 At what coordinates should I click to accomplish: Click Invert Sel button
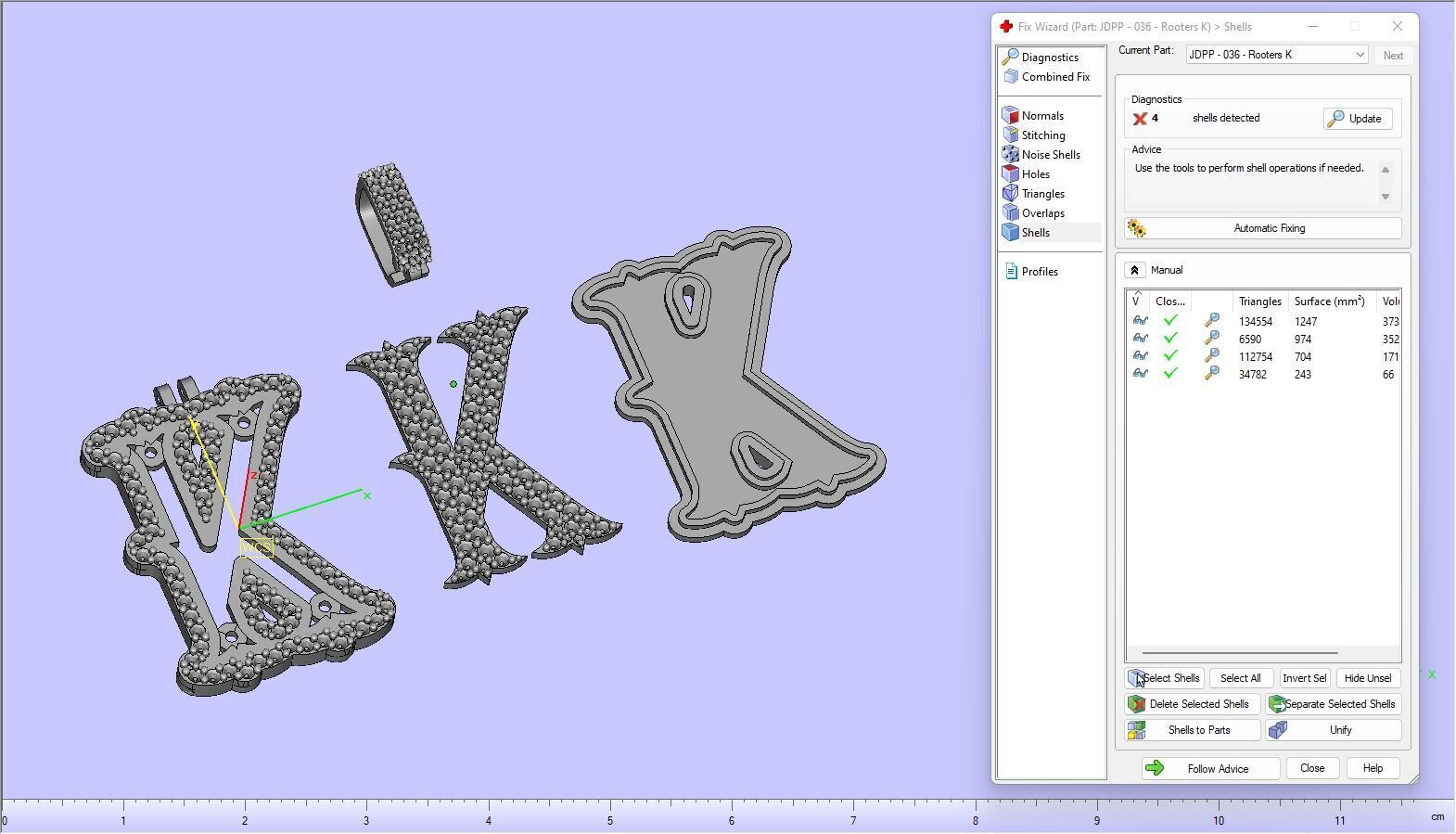tap(1304, 678)
